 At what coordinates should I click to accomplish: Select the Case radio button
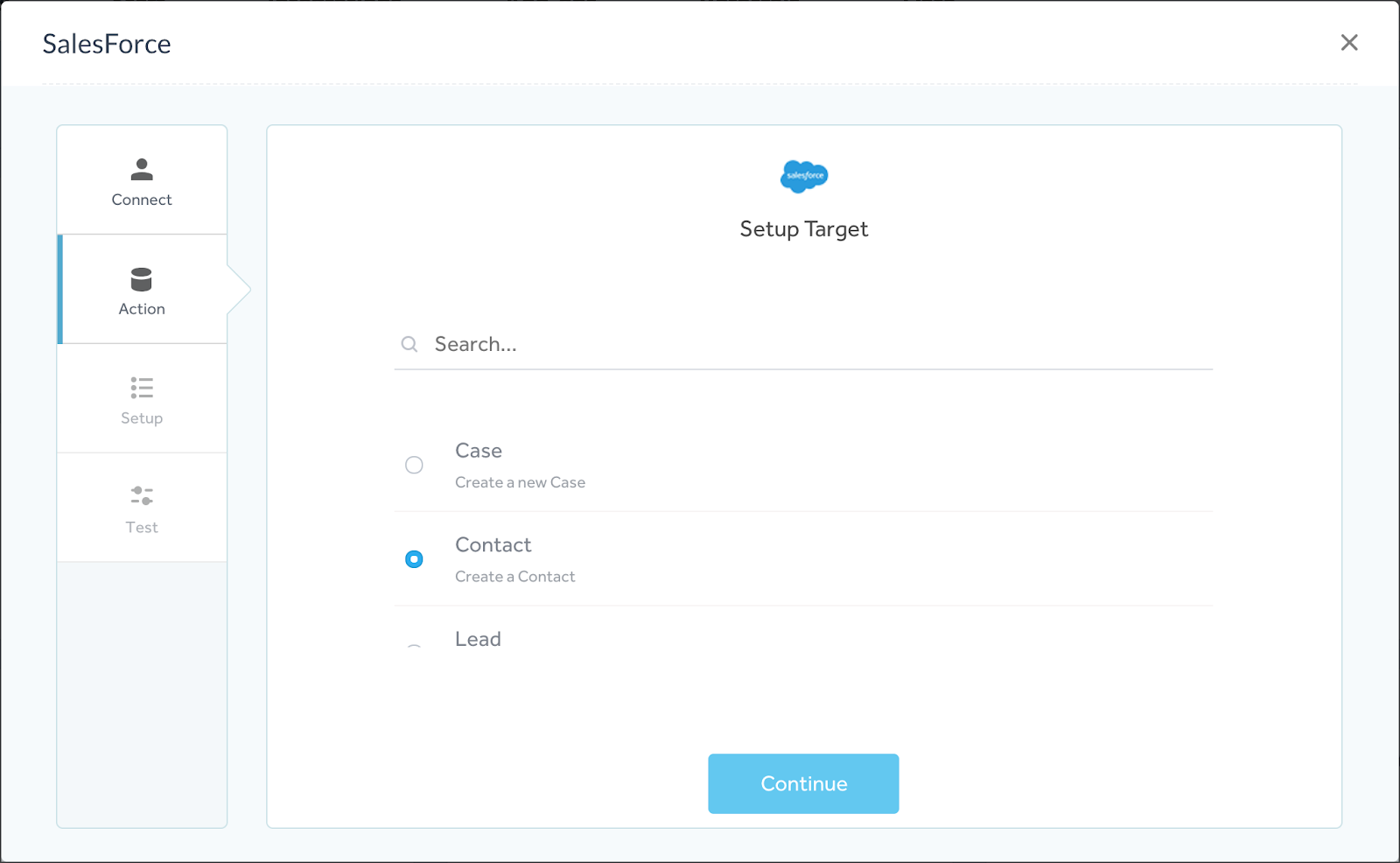tap(414, 465)
